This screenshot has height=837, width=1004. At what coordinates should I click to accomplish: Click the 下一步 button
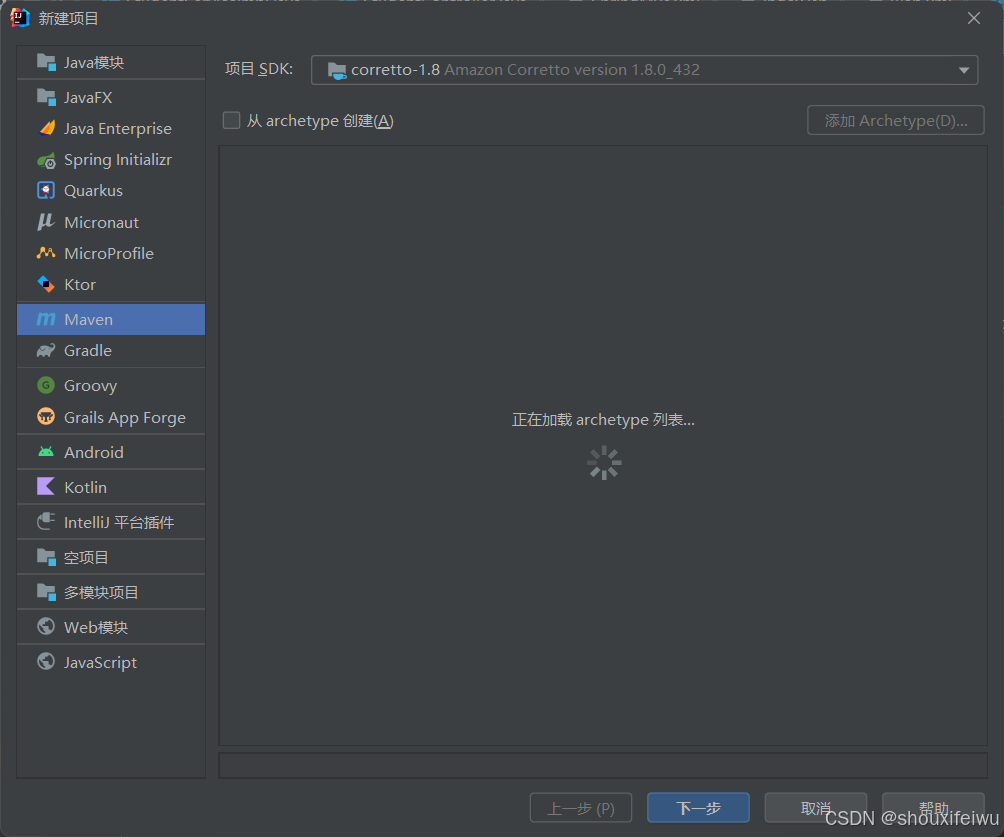coord(698,808)
